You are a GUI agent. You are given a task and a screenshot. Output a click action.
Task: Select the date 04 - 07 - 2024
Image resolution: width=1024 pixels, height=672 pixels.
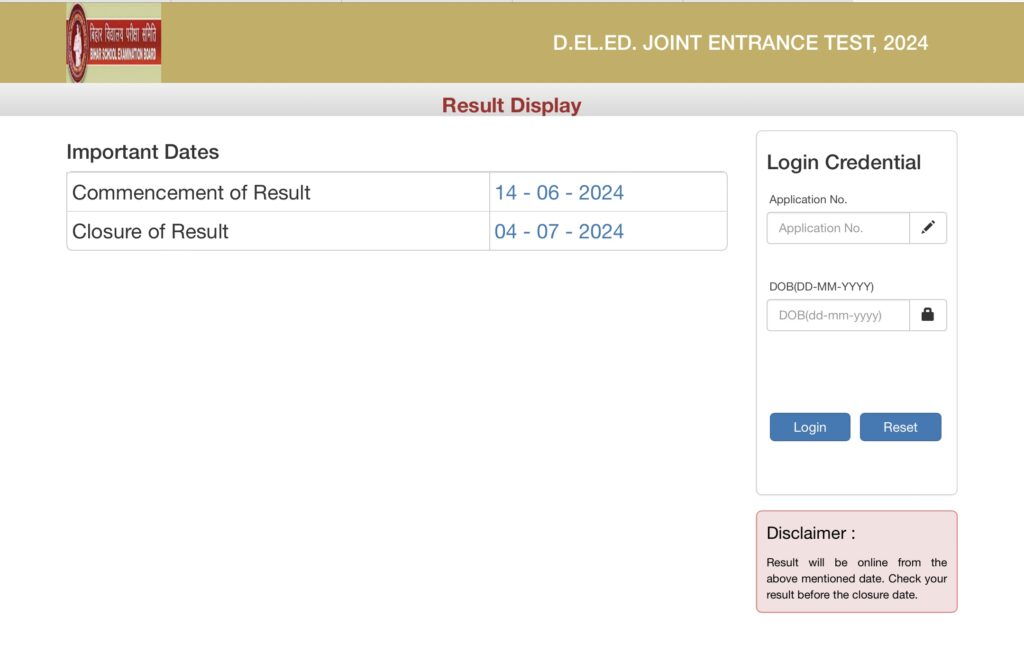click(x=559, y=231)
